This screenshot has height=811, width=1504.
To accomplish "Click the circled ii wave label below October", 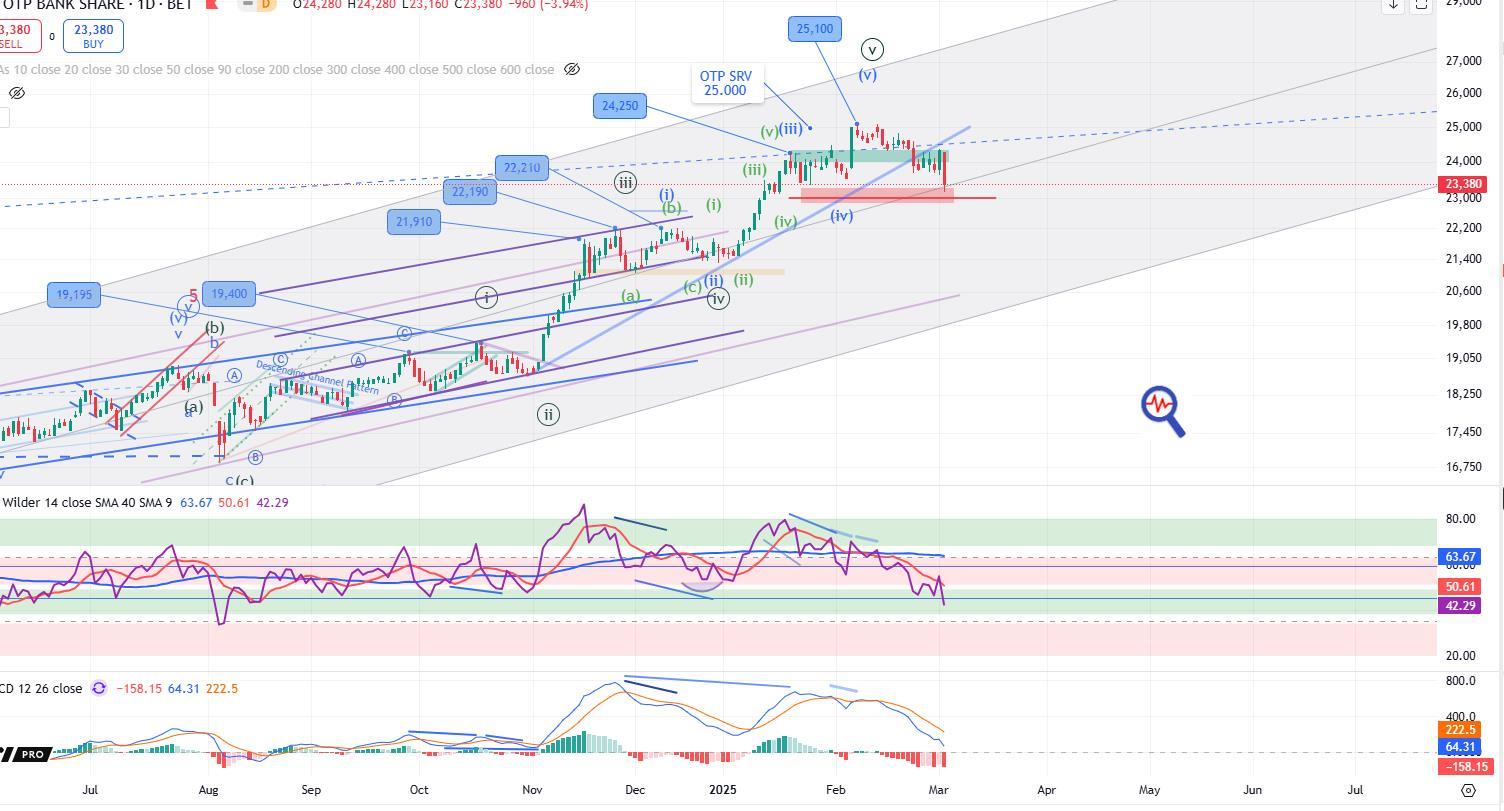I will point(548,414).
